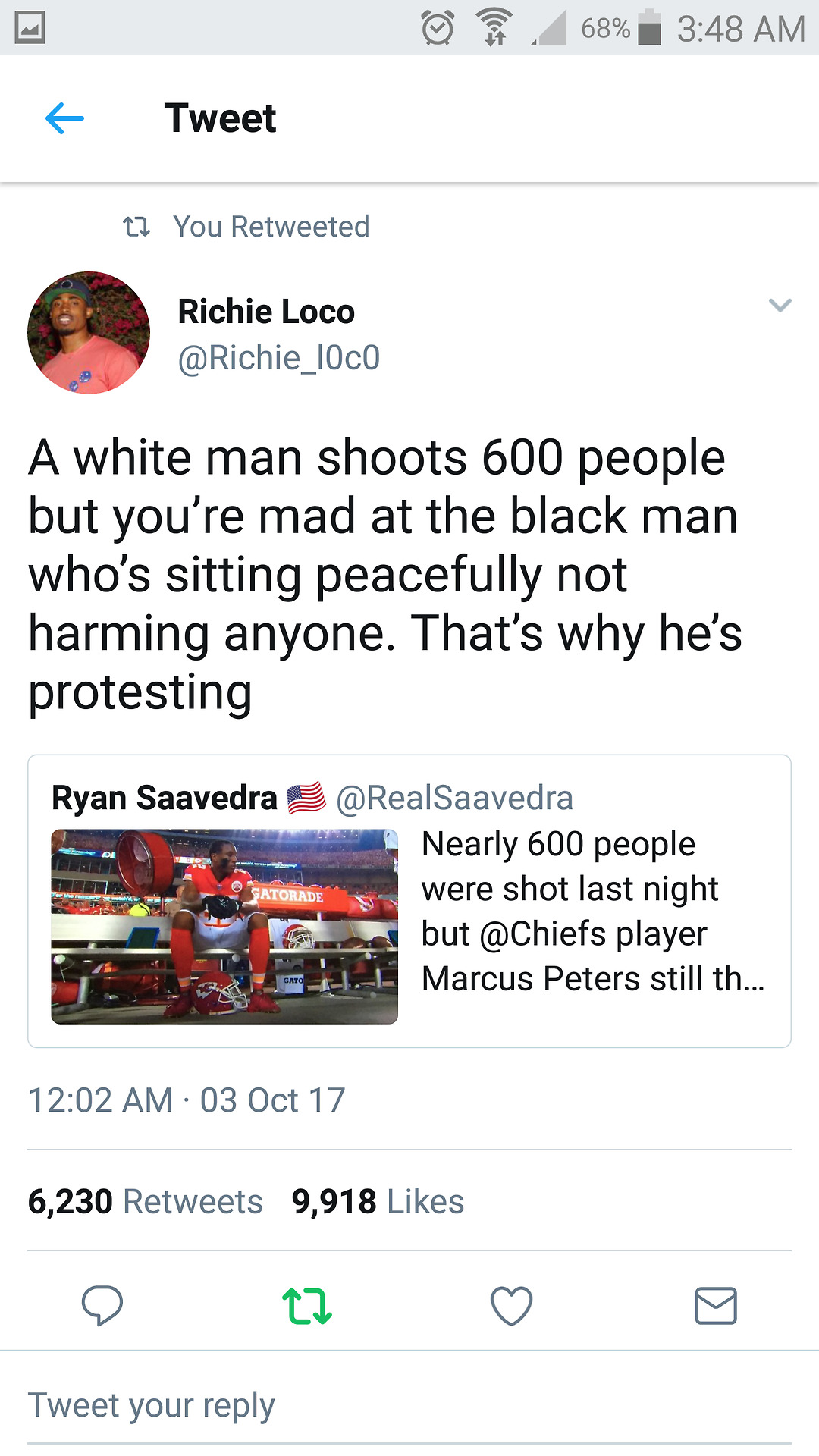Share tweet via envelope message icon
The width and height of the screenshot is (819, 1456).
716,1305
